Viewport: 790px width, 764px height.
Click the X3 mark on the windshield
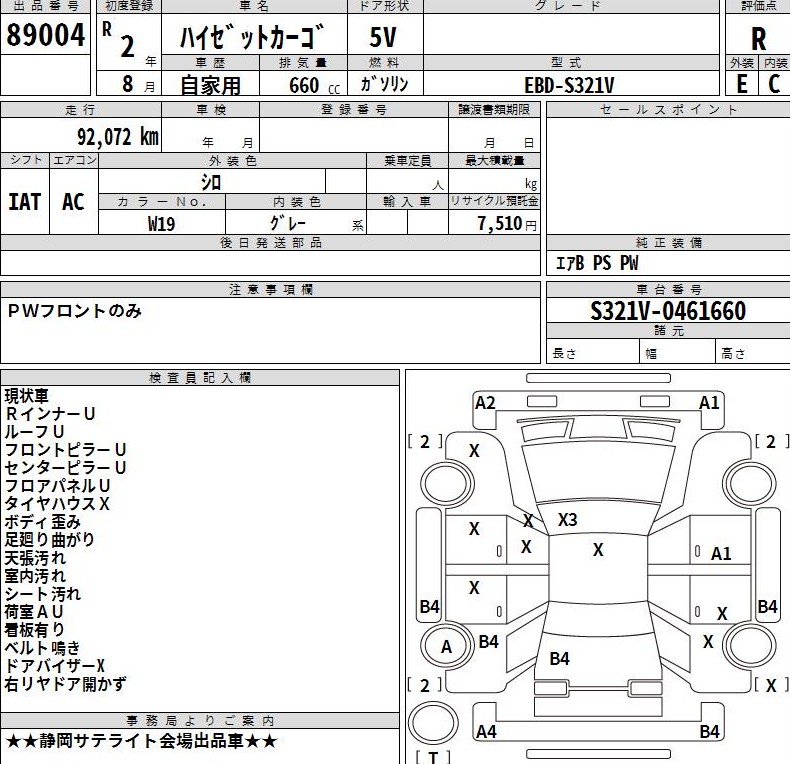(567, 519)
